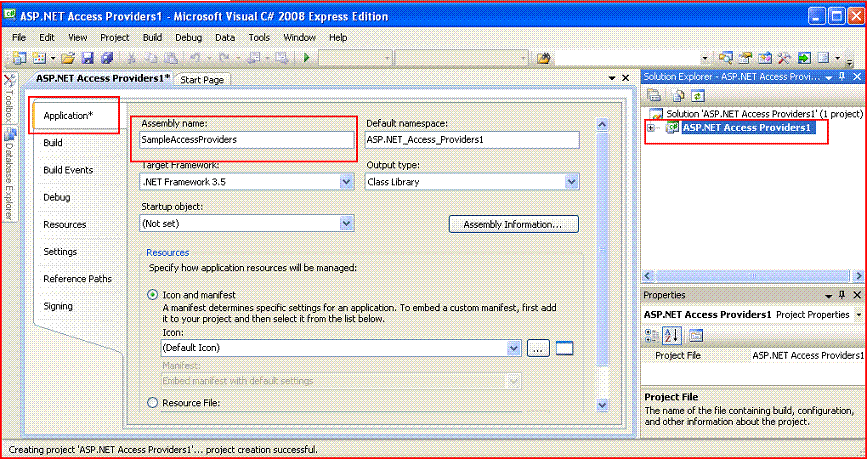Start debugging with green play icon
Screen dimensions: 867x459
306,58
